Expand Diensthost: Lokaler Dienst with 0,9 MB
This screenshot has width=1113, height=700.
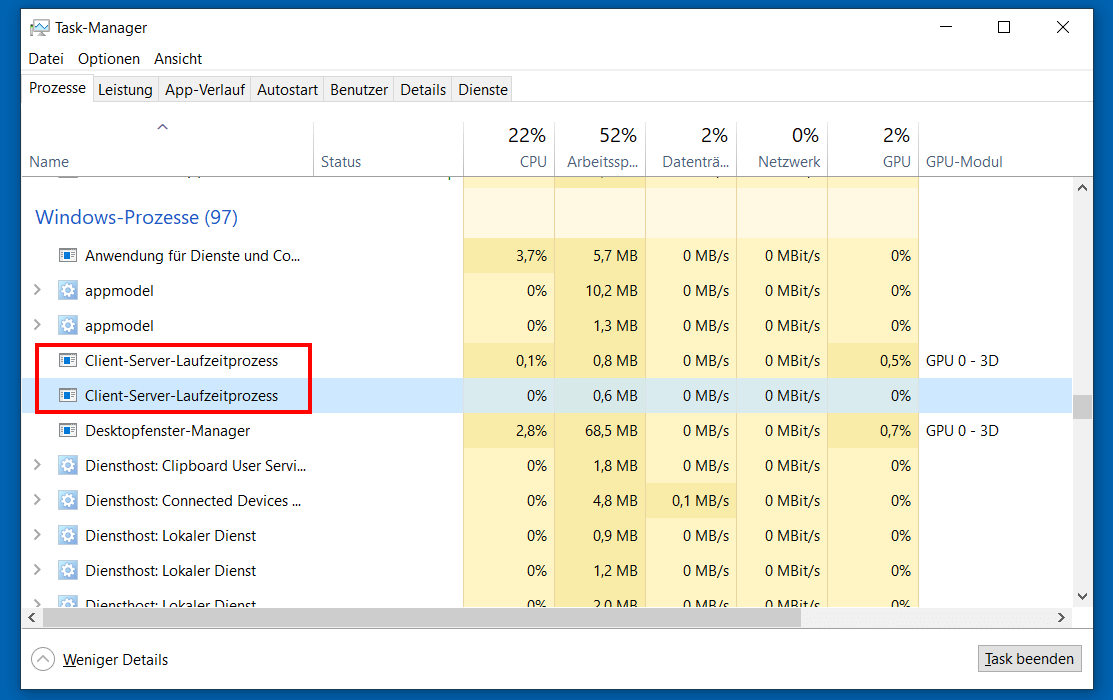tap(38, 535)
